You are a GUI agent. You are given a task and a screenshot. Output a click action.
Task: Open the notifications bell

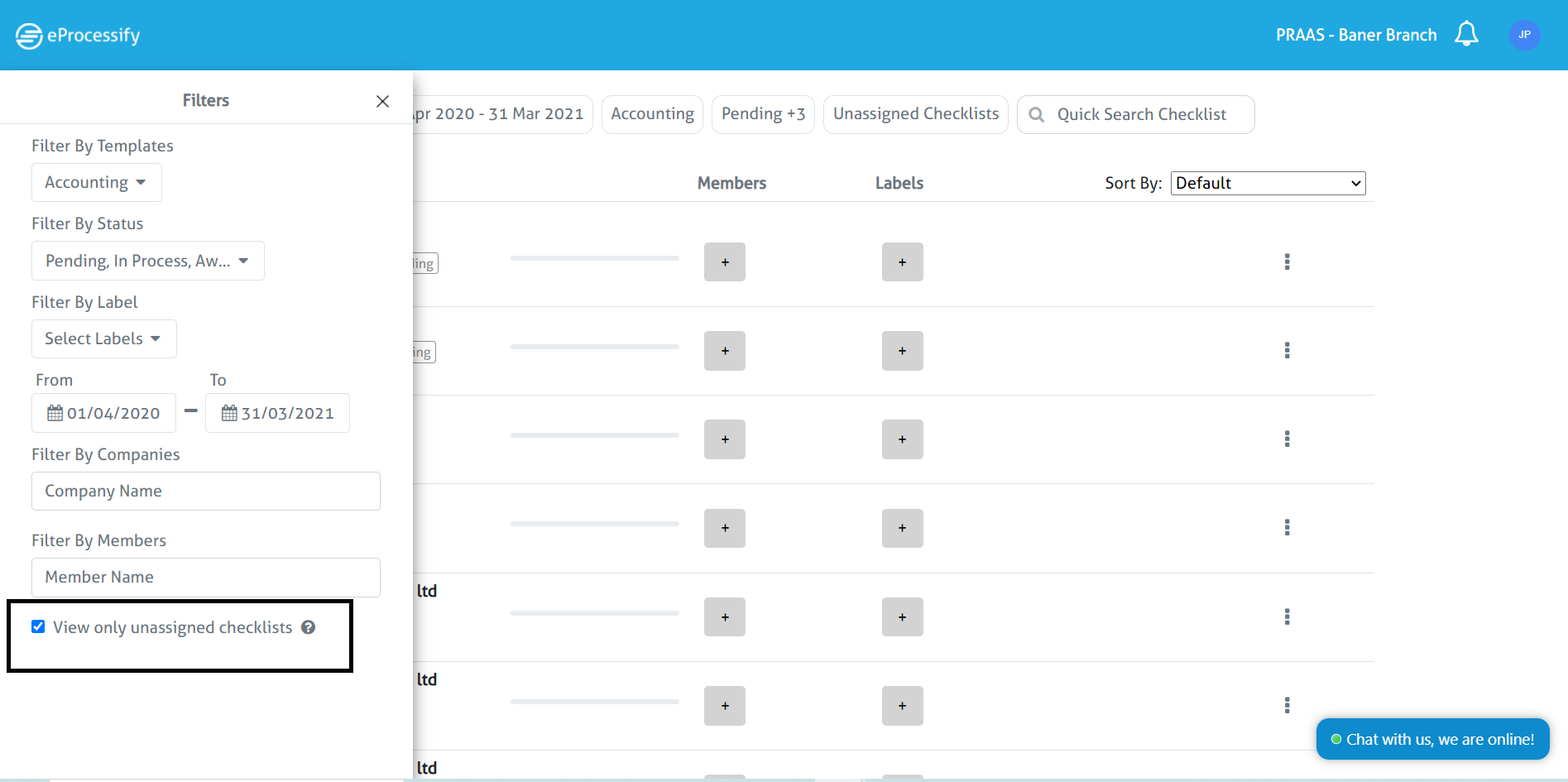click(x=1466, y=34)
